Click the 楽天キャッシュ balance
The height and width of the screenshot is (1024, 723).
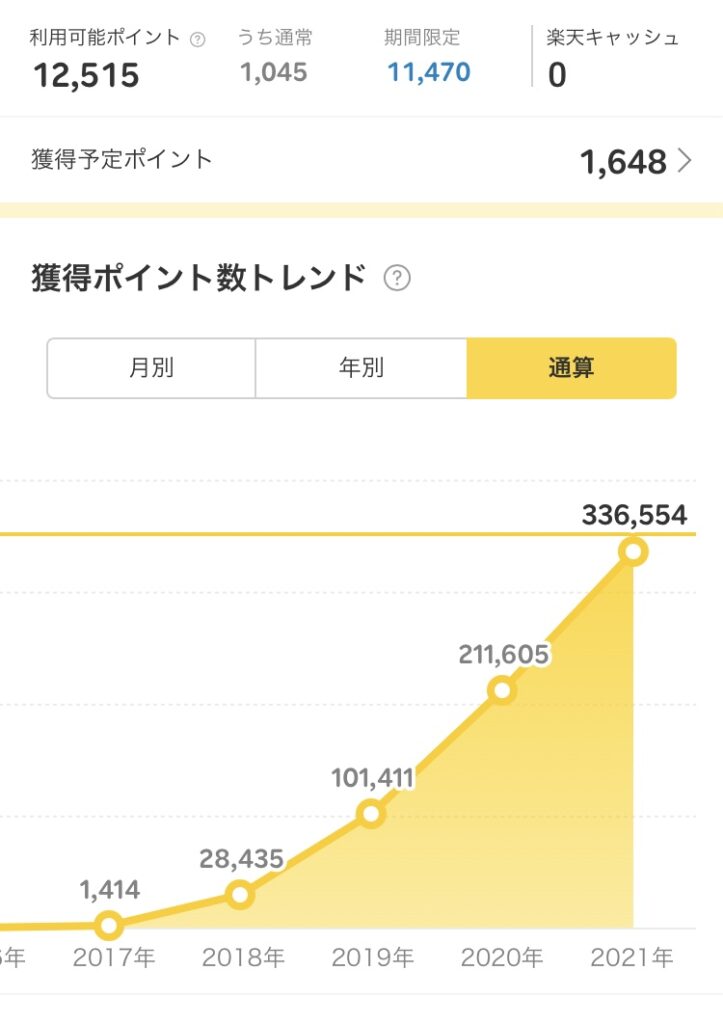pos(557,74)
